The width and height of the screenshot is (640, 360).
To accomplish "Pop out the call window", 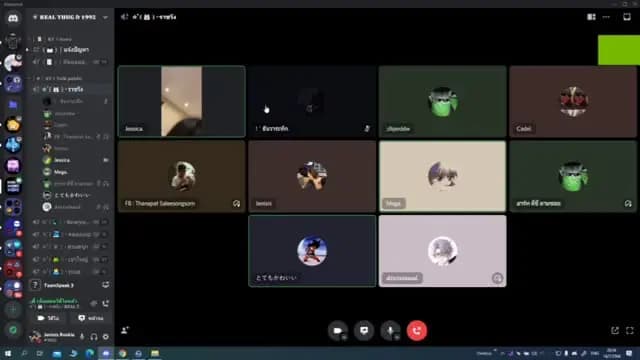I will pyautogui.click(x=615, y=330).
